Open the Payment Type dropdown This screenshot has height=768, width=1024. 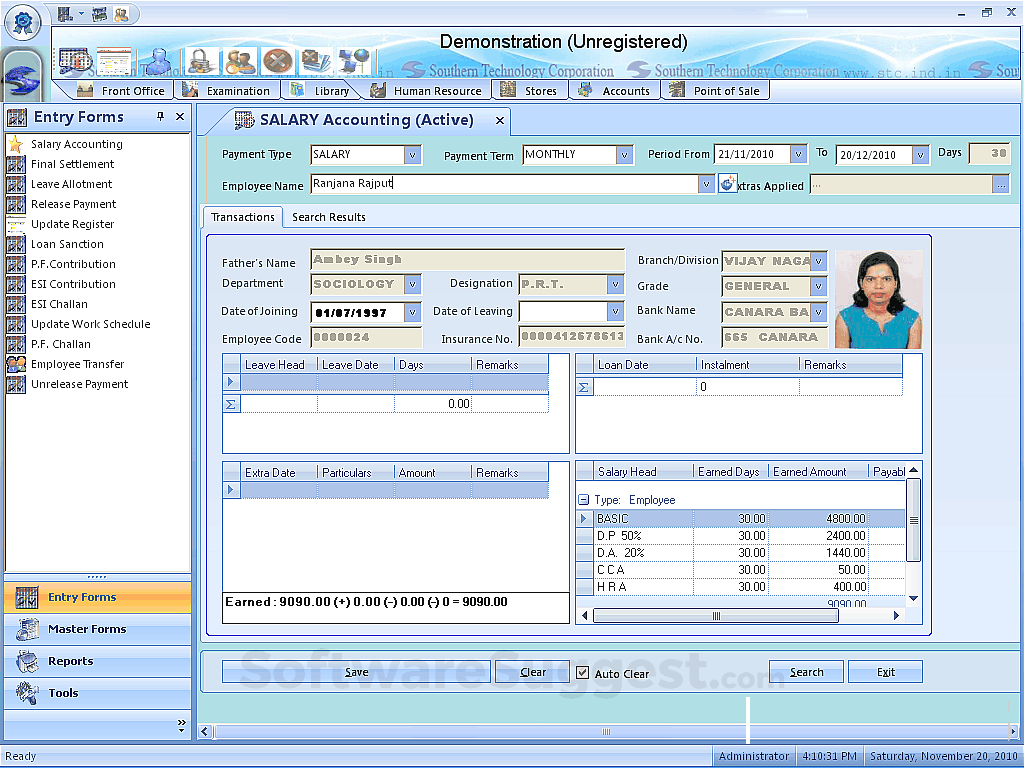tap(412, 155)
